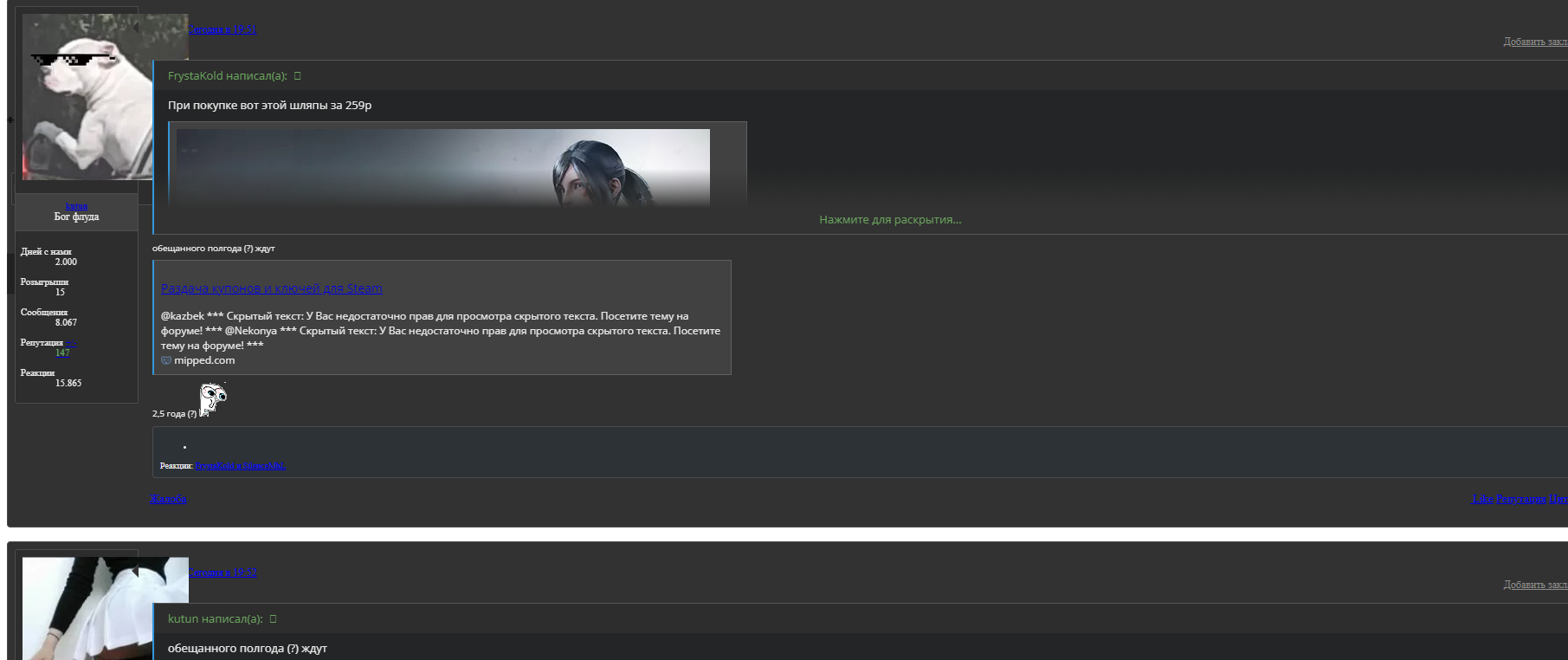Click the 'kutun написал(а):' quote header
1568x660 pixels.
pos(216,619)
